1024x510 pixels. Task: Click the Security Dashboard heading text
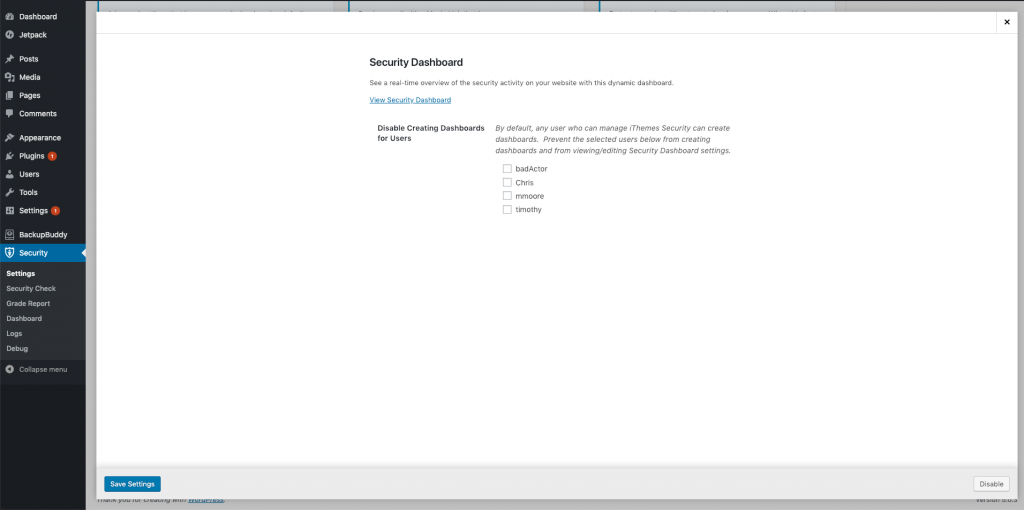click(x=416, y=63)
